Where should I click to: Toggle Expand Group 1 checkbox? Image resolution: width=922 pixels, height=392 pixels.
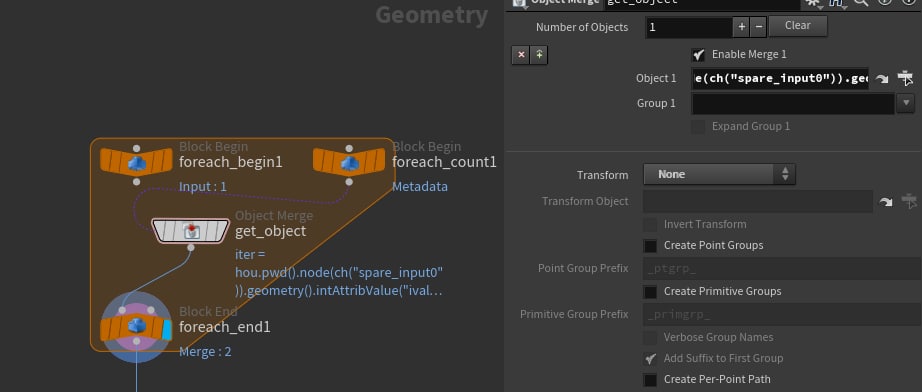pos(698,126)
